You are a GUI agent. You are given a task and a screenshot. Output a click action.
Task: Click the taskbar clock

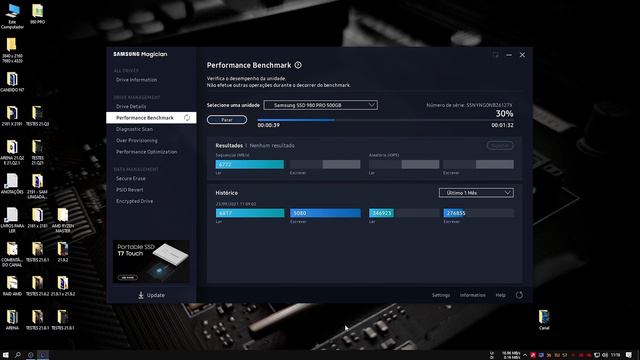616,355
